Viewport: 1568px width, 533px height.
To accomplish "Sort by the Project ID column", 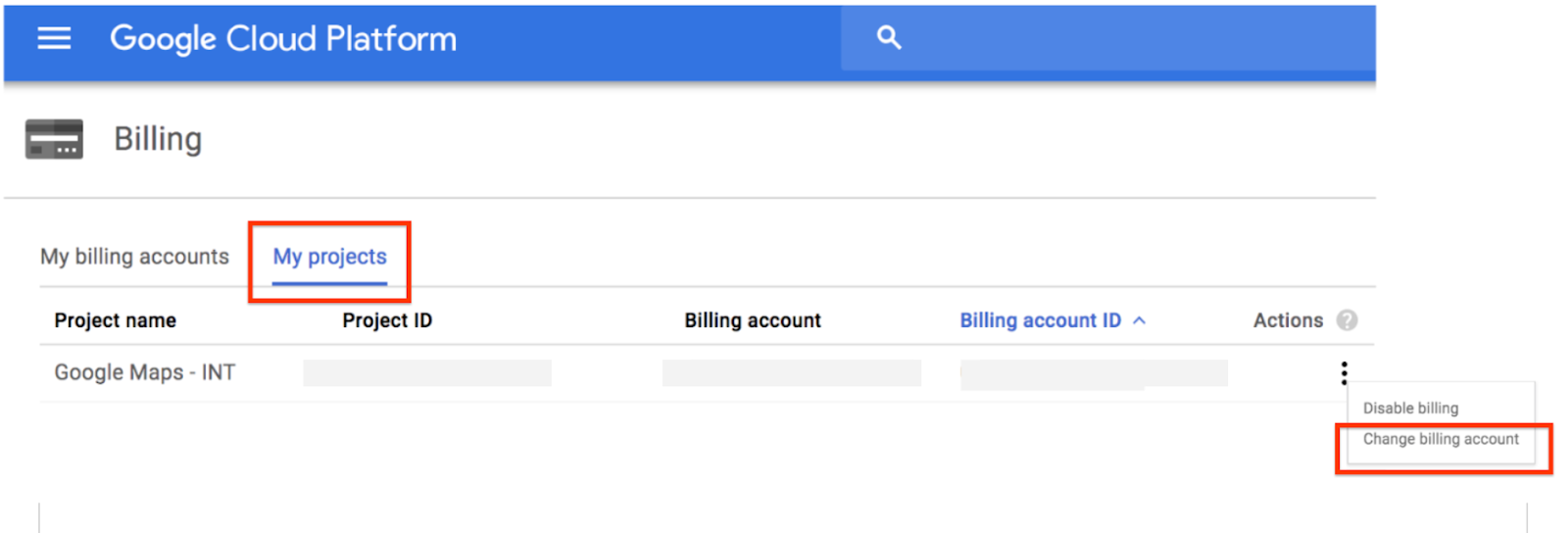I will click(387, 320).
